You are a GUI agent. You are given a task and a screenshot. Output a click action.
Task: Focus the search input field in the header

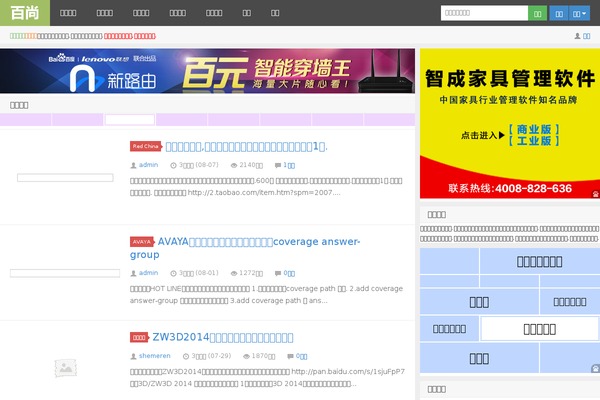[484, 13]
